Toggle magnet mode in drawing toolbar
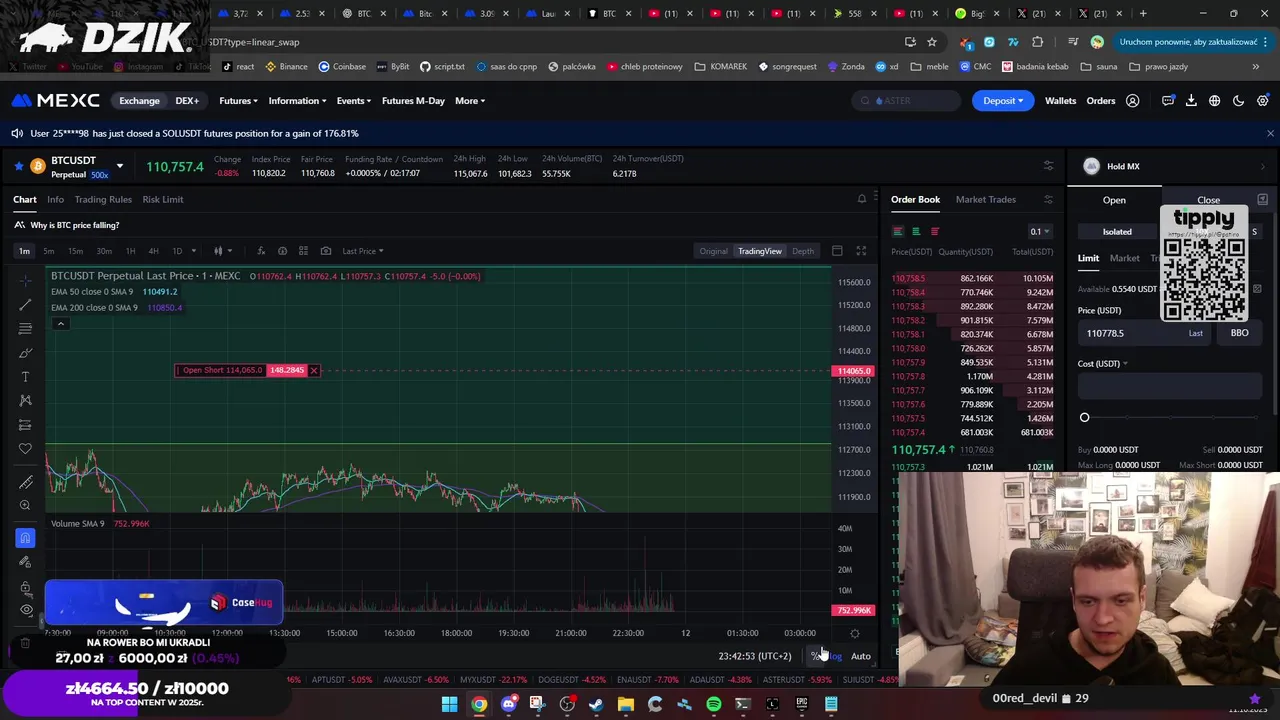 pyautogui.click(x=25, y=539)
